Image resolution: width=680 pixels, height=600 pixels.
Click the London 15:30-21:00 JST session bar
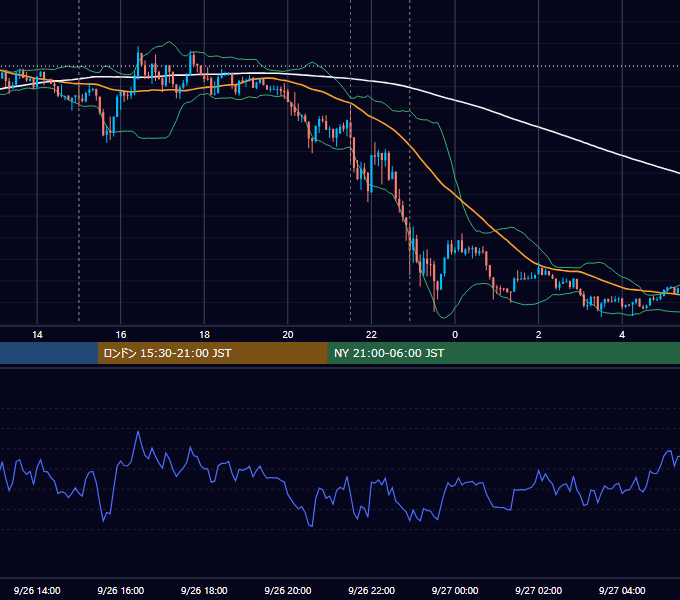click(x=212, y=353)
